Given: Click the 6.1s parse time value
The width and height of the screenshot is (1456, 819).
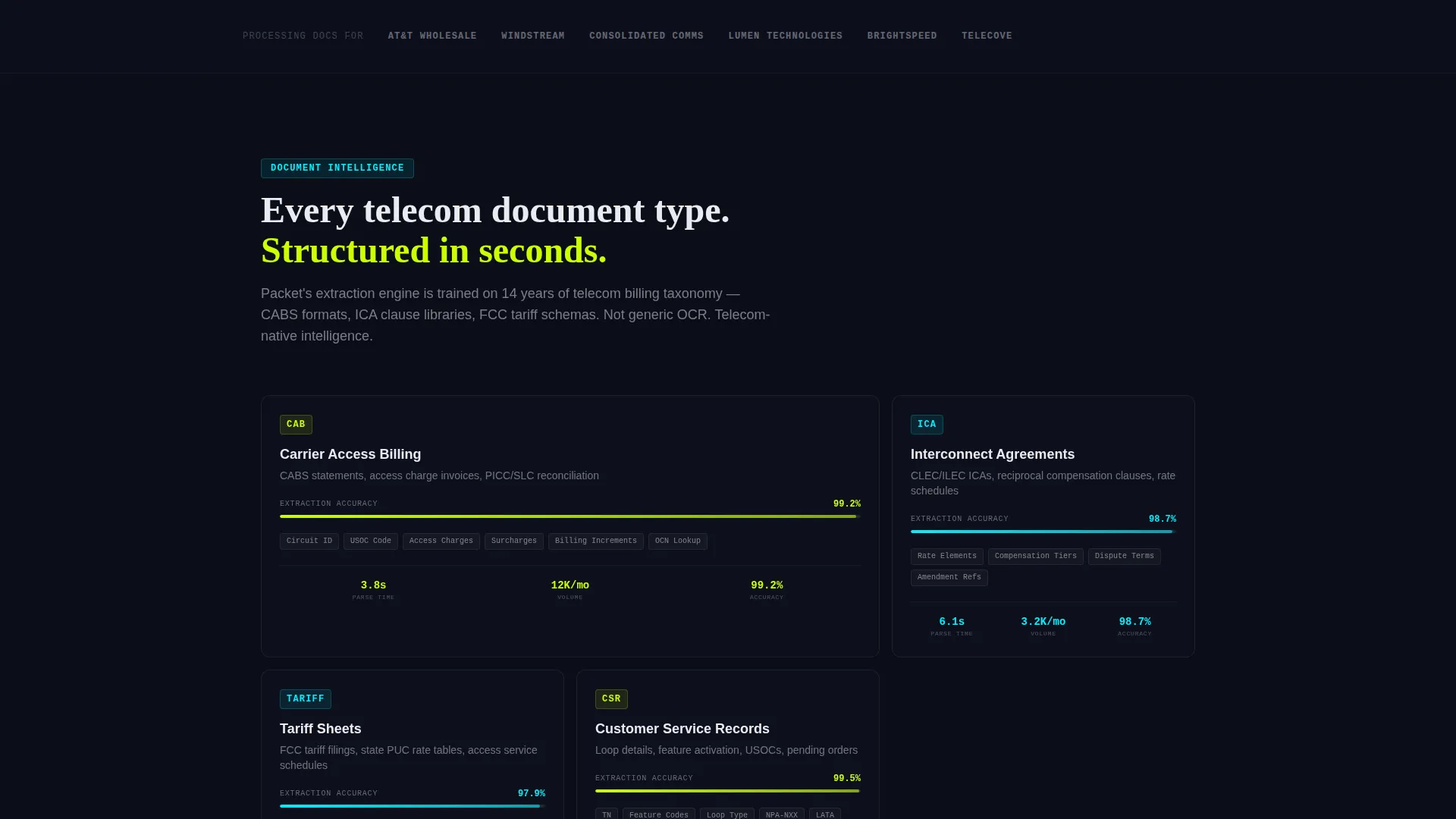Looking at the screenshot, I should [952, 622].
